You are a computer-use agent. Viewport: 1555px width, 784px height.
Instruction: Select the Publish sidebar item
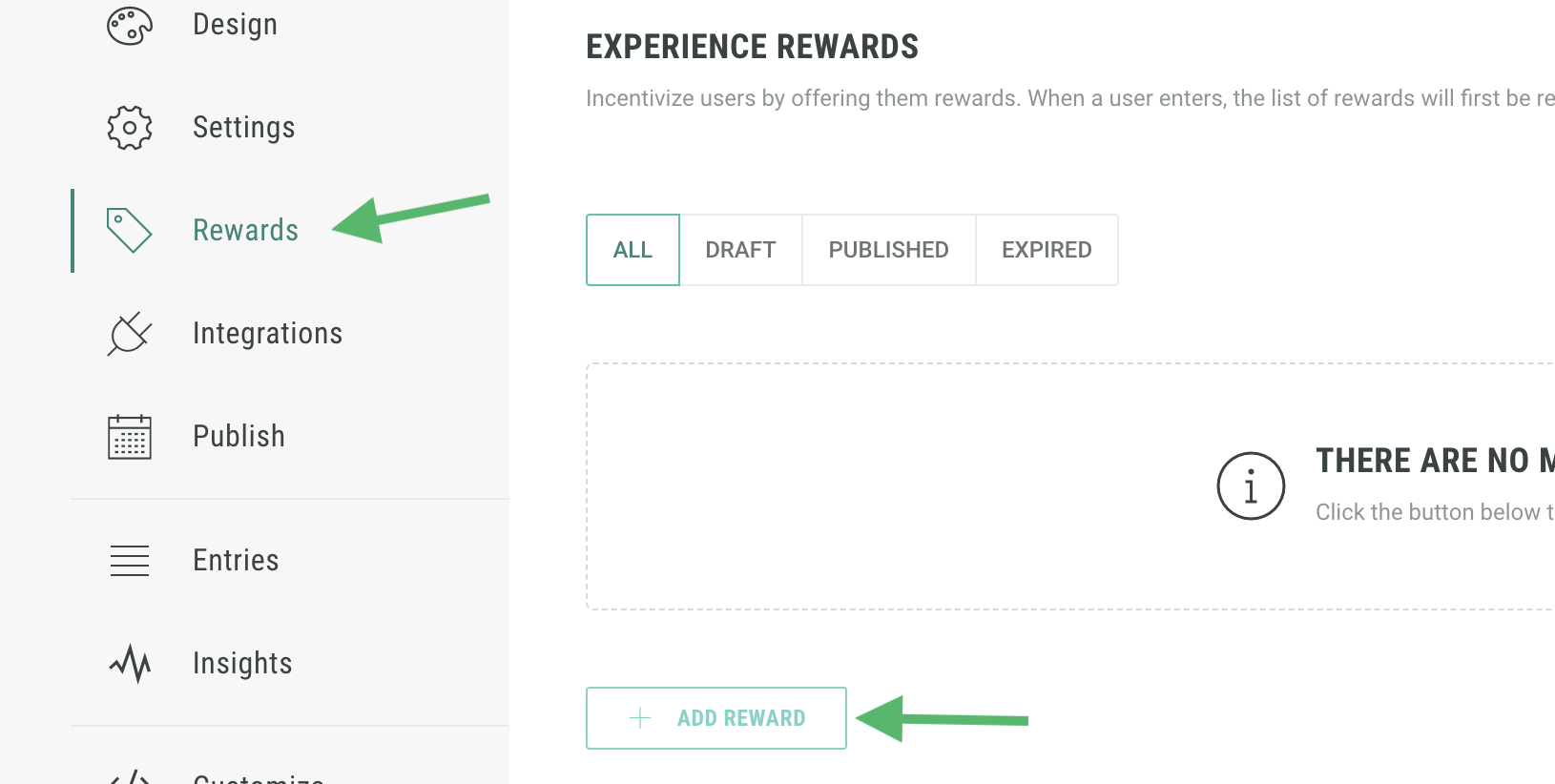(x=238, y=437)
